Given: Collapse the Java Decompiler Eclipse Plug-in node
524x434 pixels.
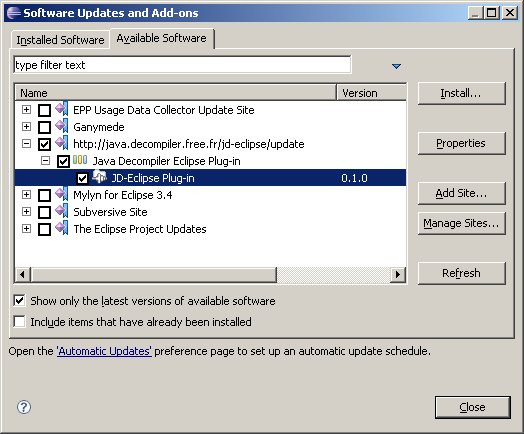Looking at the screenshot, I should (x=45, y=161).
